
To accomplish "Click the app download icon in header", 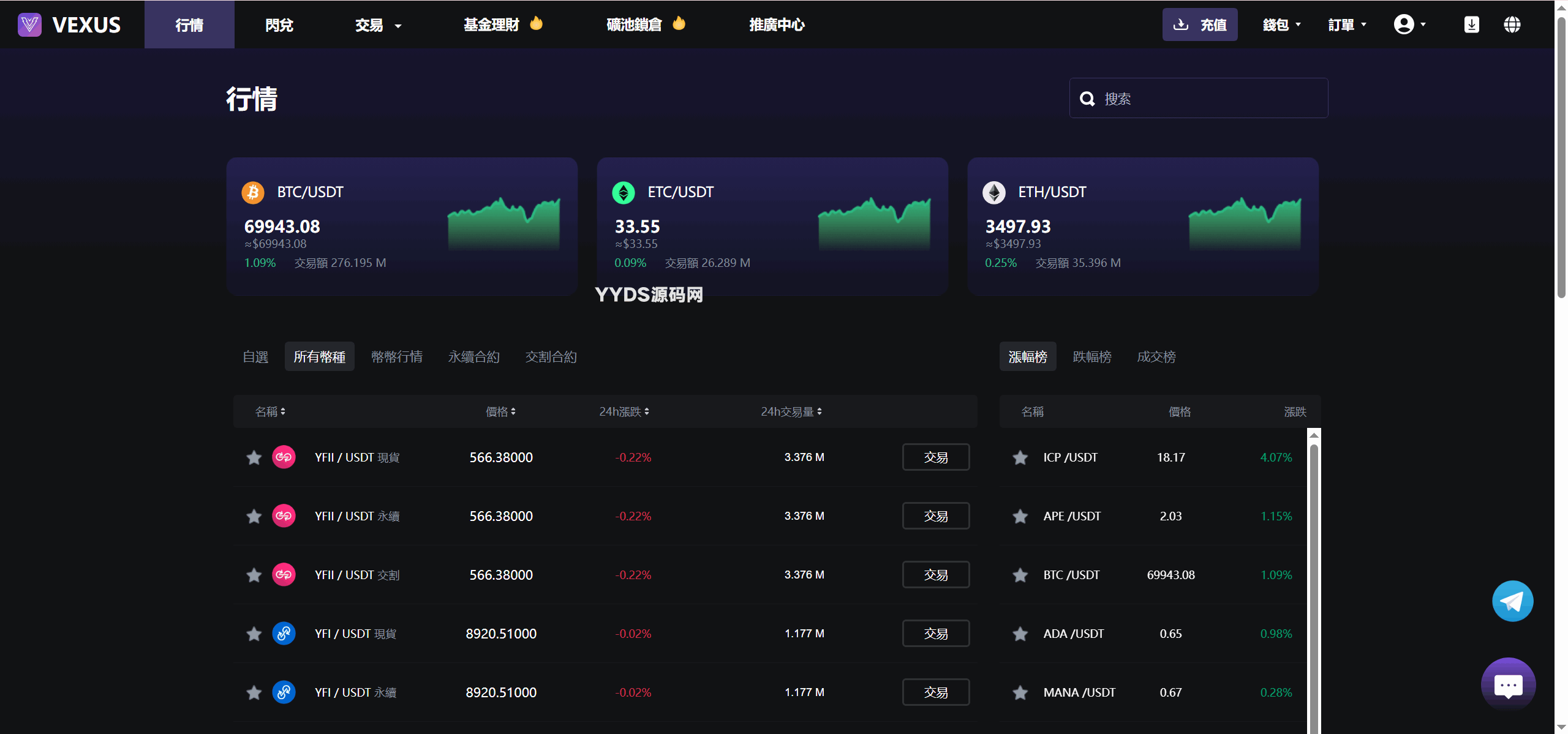I will [x=1471, y=24].
